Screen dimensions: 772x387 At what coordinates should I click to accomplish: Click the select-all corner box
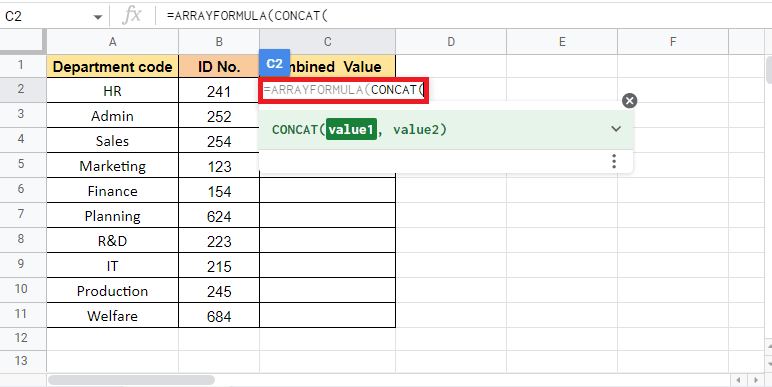[x=23, y=42]
